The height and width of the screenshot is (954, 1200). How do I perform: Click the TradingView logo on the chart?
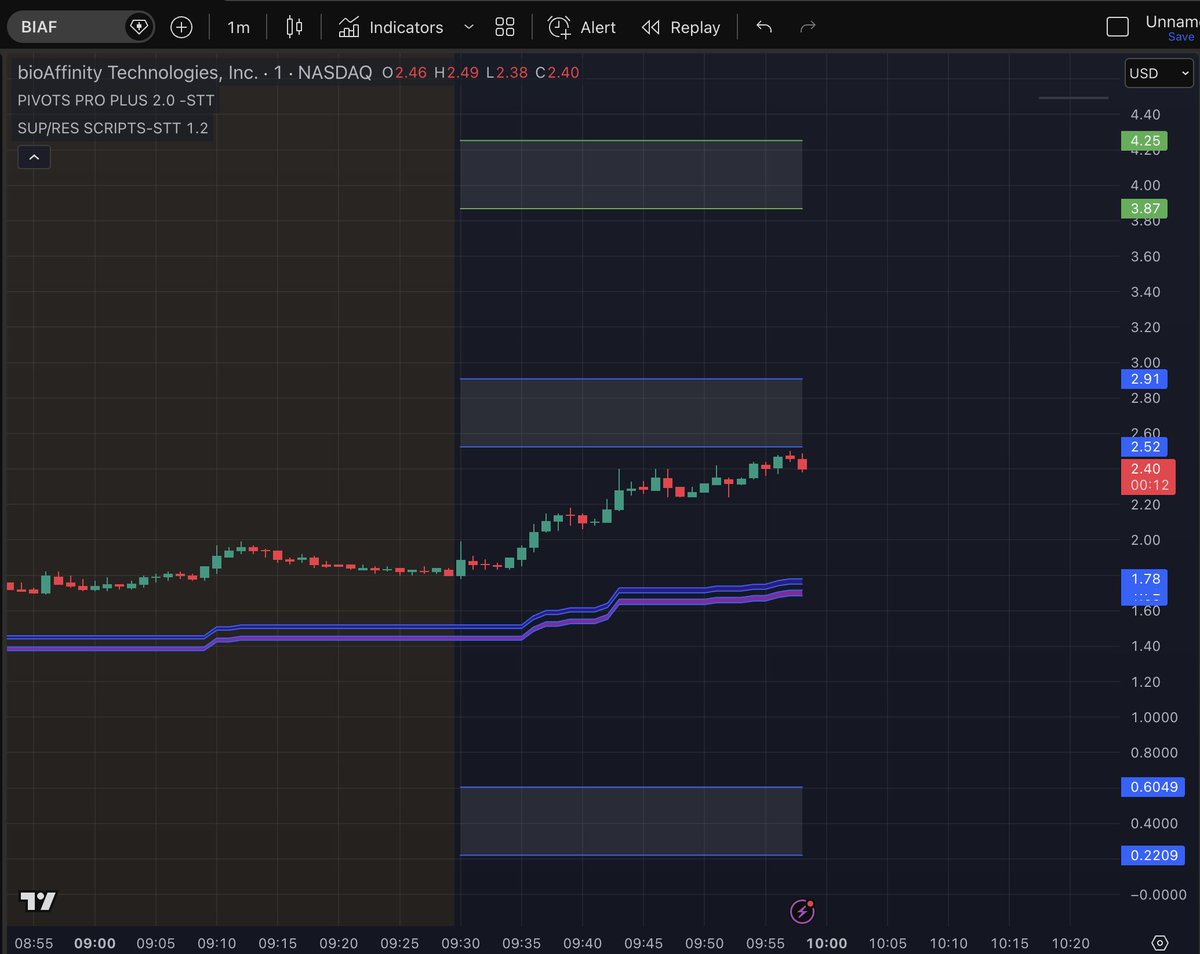(x=39, y=901)
